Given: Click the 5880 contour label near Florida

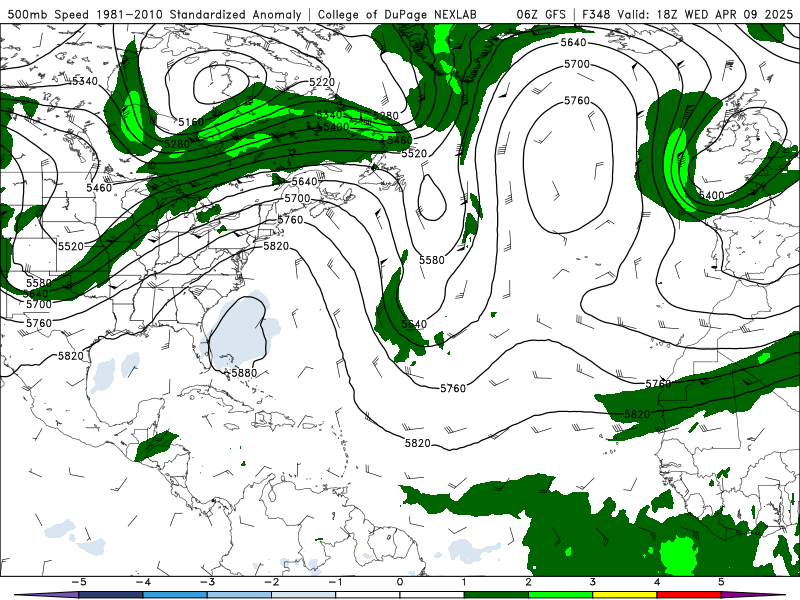Looking at the screenshot, I should [244, 373].
